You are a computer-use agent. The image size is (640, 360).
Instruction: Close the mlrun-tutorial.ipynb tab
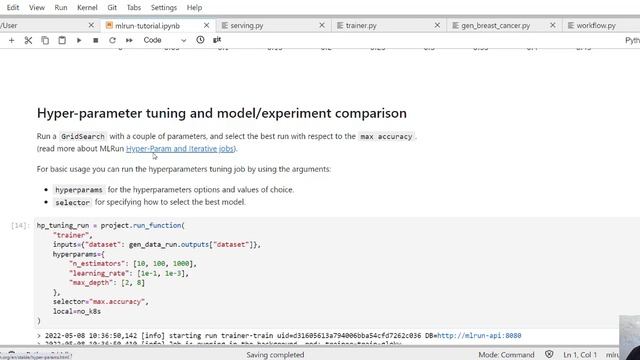(x=207, y=25)
